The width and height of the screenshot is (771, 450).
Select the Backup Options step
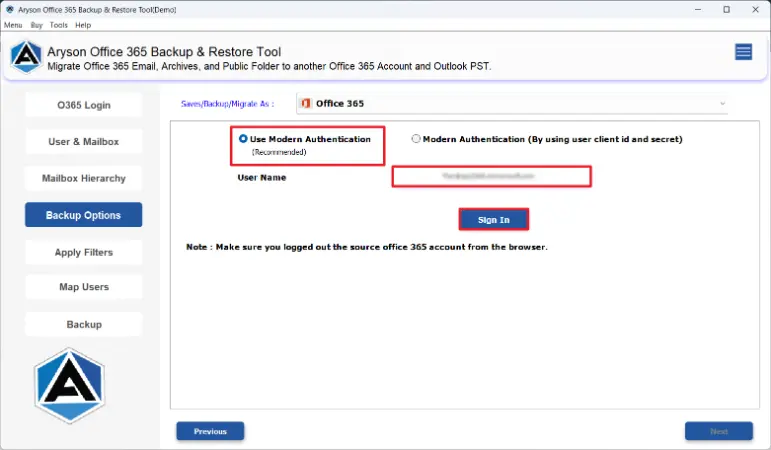[84, 215]
